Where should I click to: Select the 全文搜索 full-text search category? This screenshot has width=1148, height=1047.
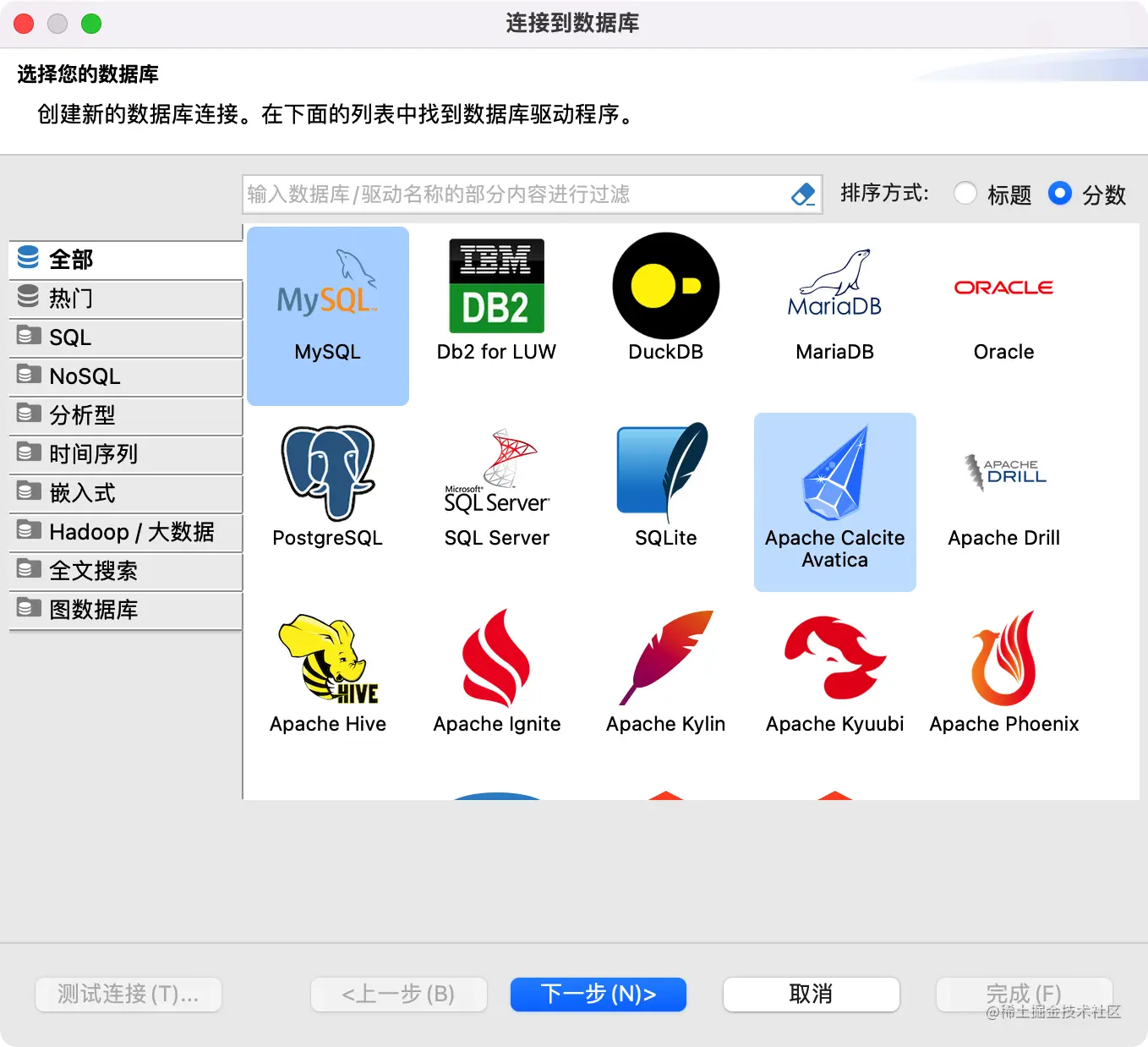pos(126,570)
